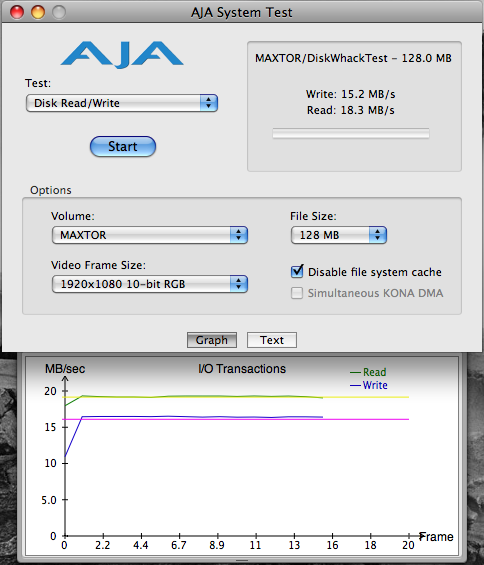Uncheck Disable file system cache
Viewport: 484px width, 565px height.
[297, 271]
